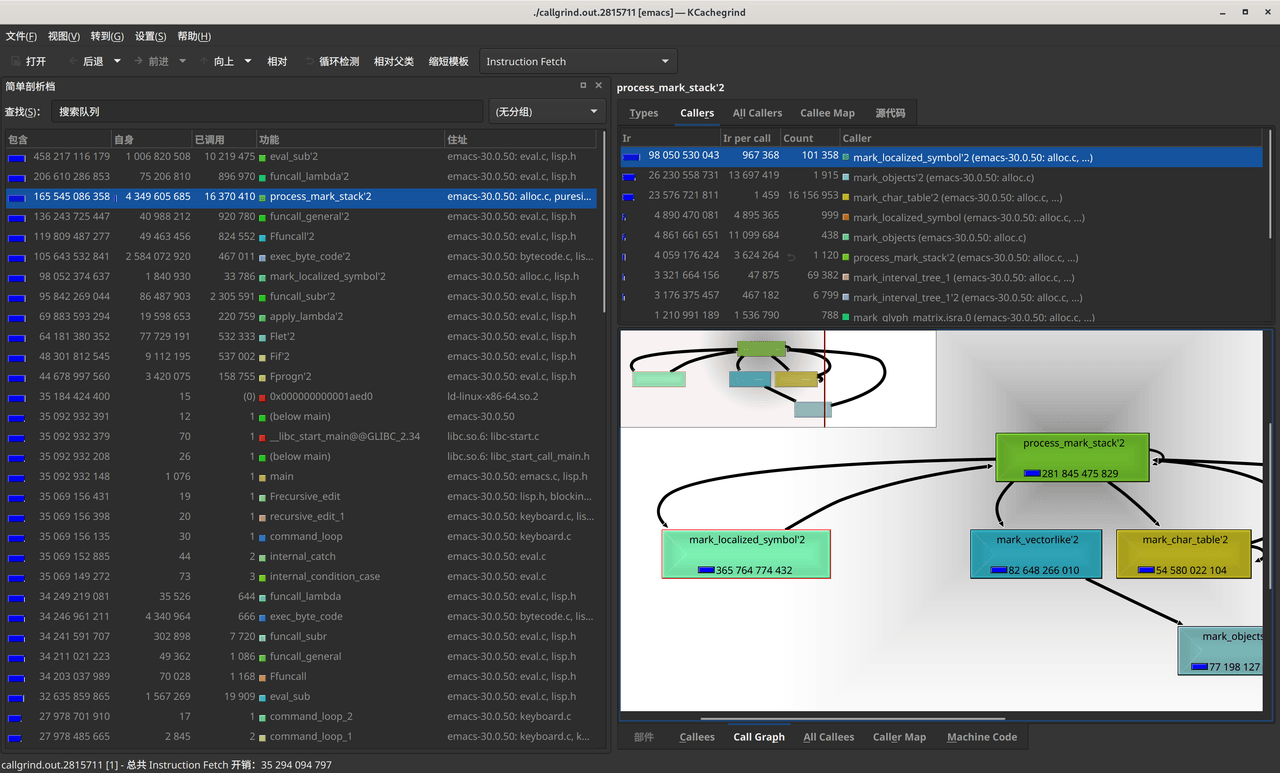This screenshot has height=773, width=1280.
Task: Toggle the 缩短模板 shorten templates option
Action: pos(448,62)
